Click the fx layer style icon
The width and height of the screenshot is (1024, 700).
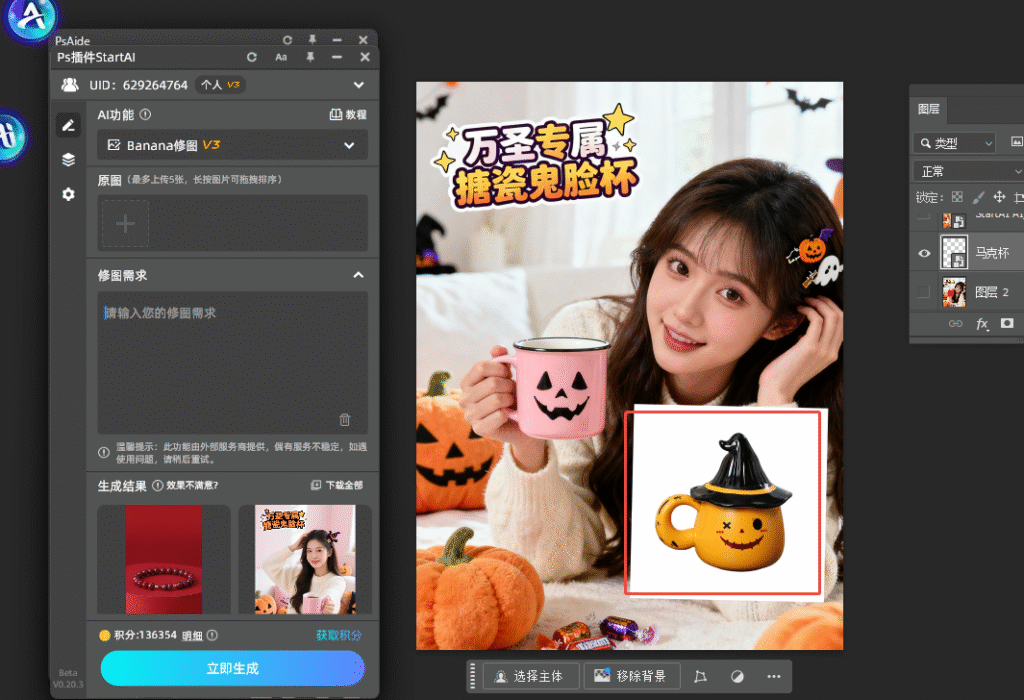[x=982, y=324]
